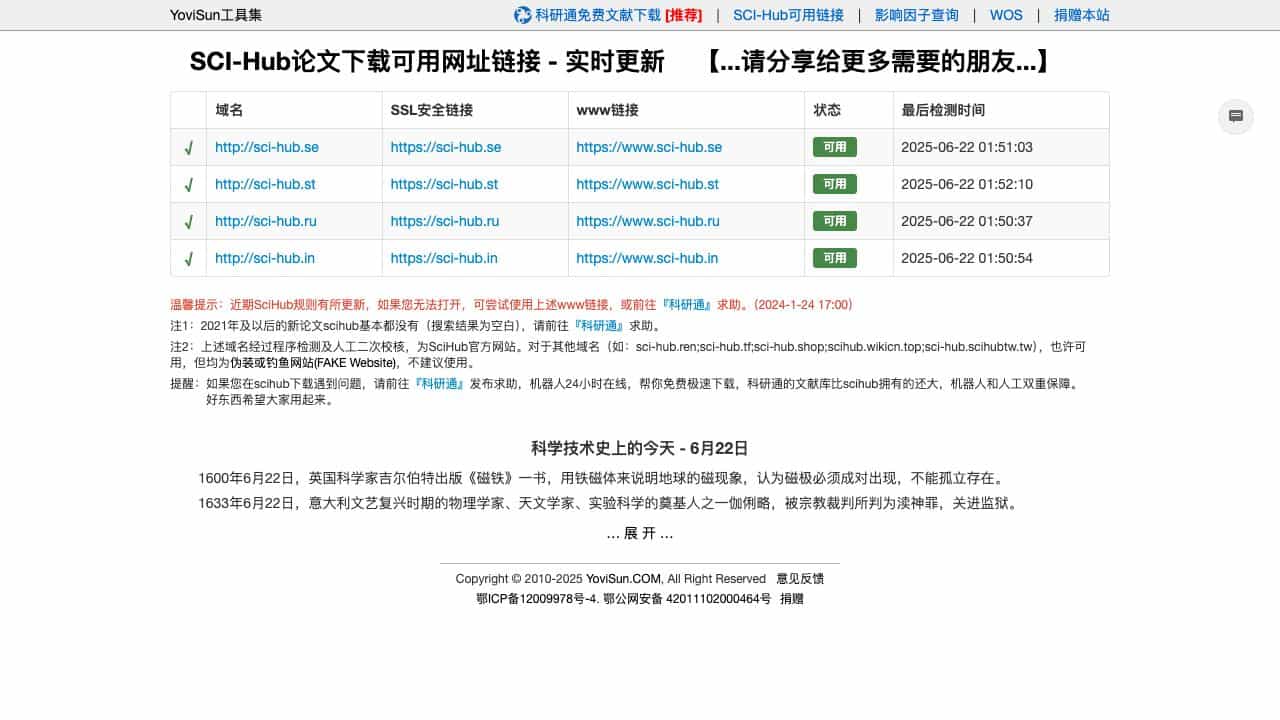Click the green checkmark for sci-hub.in row
The height and width of the screenshot is (720, 1280).
pyautogui.click(x=188, y=259)
